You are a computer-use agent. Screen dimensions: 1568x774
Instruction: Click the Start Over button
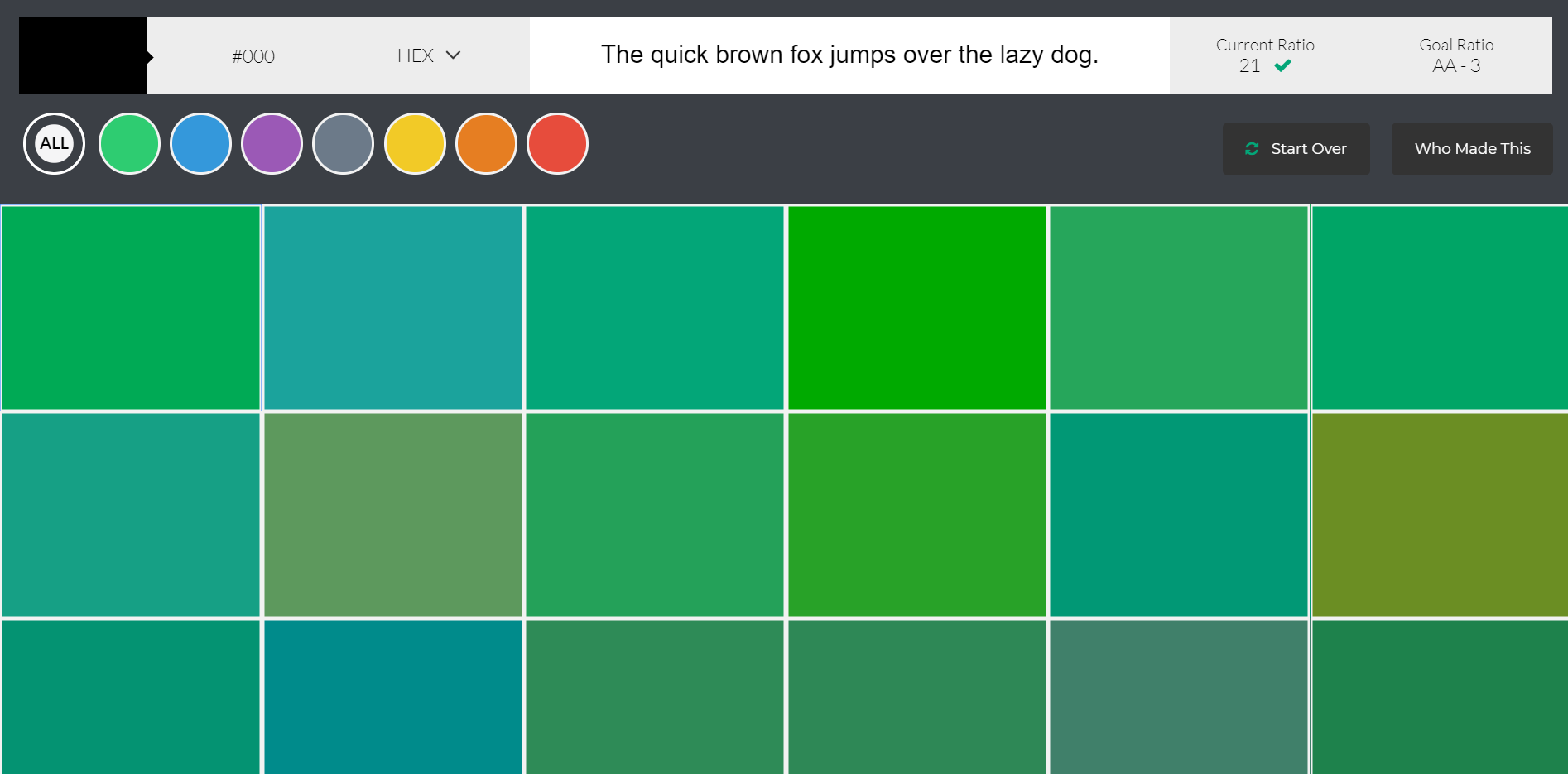click(1296, 148)
